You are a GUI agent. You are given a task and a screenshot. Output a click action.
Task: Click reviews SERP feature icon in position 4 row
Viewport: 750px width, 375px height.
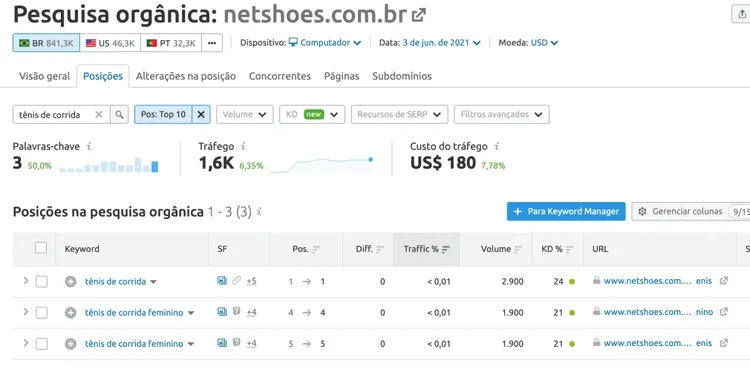tap(236, 312)
